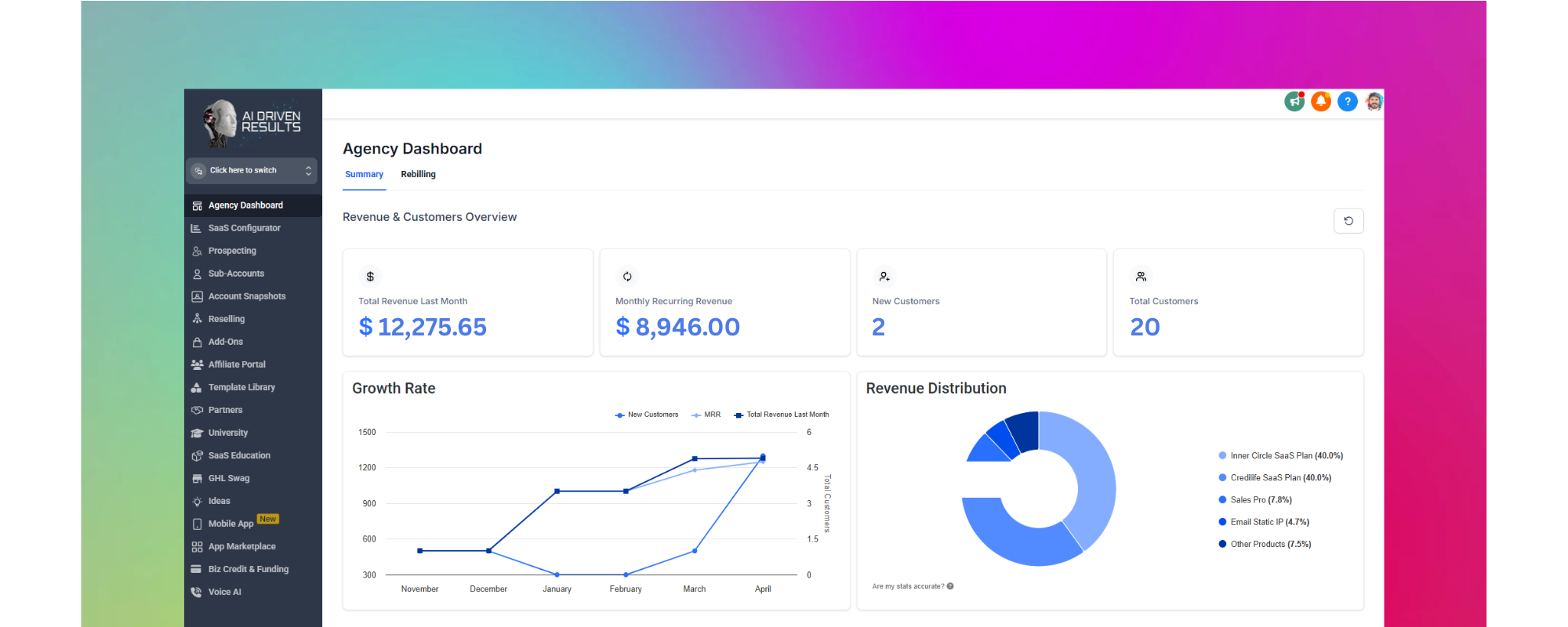Click the New Customers person-plus icon
The image size is (1568, 627).
coord(884,277)
